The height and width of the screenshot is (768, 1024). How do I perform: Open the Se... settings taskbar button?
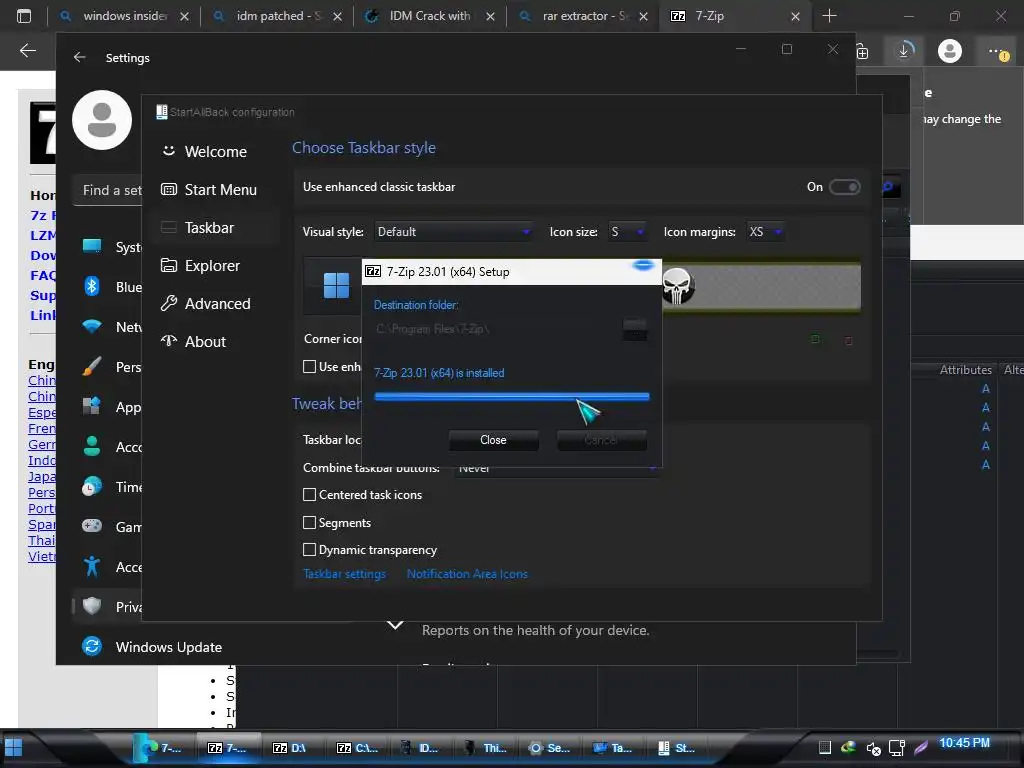pyautogui.click(x=549, y=748)
